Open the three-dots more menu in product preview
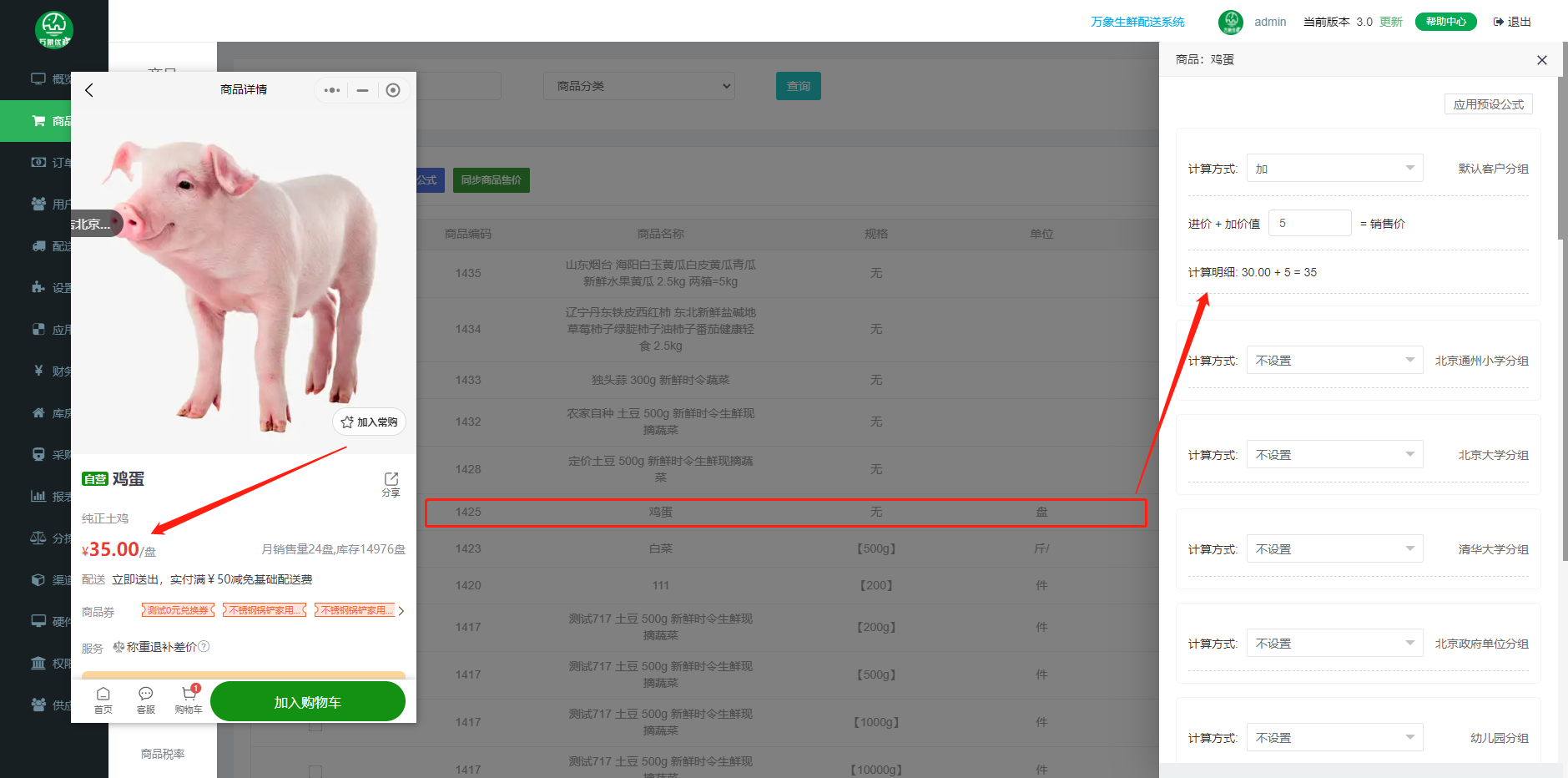 [x=332, y=90]
